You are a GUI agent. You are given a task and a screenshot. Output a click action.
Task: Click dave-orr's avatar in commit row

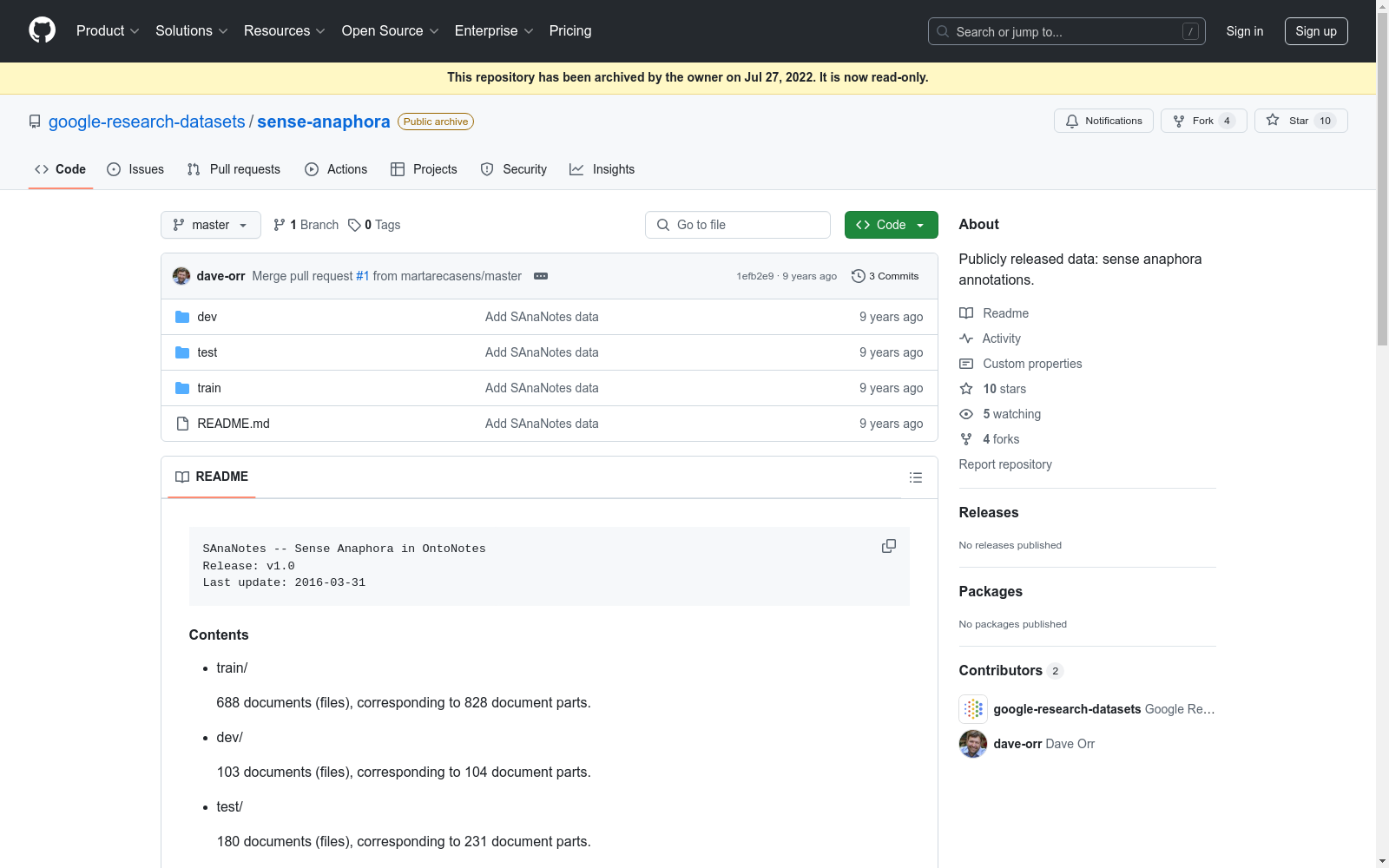(x=181, y=276)
